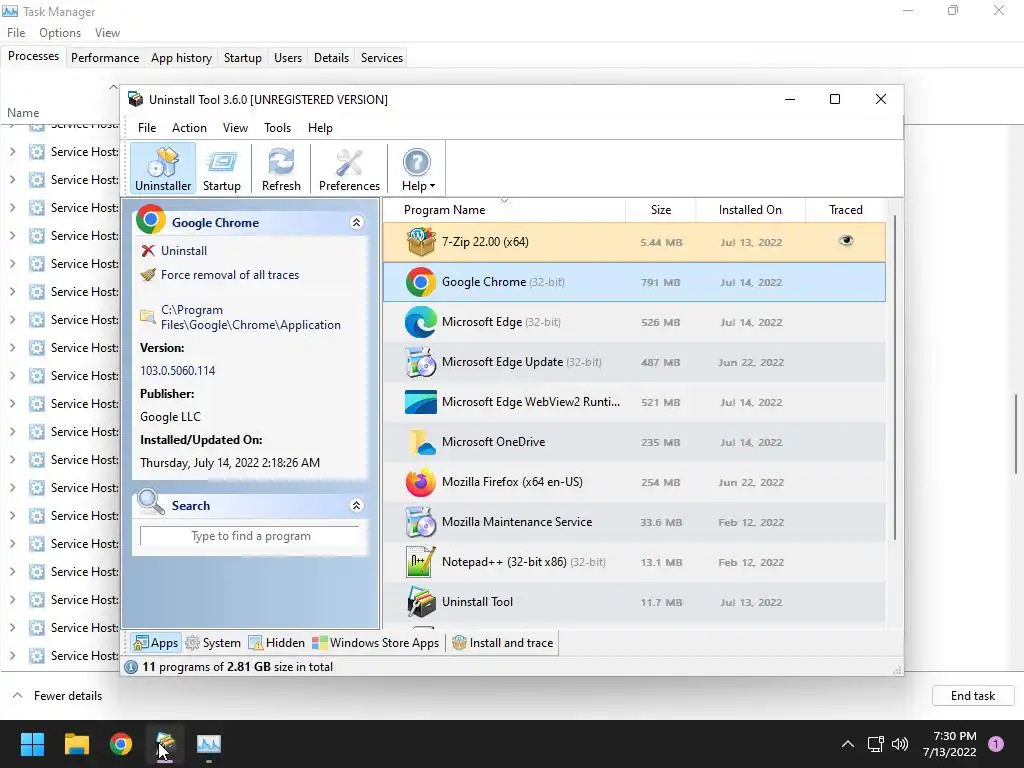
Task: Click the Windows Start button
Action: click(32, 744)
